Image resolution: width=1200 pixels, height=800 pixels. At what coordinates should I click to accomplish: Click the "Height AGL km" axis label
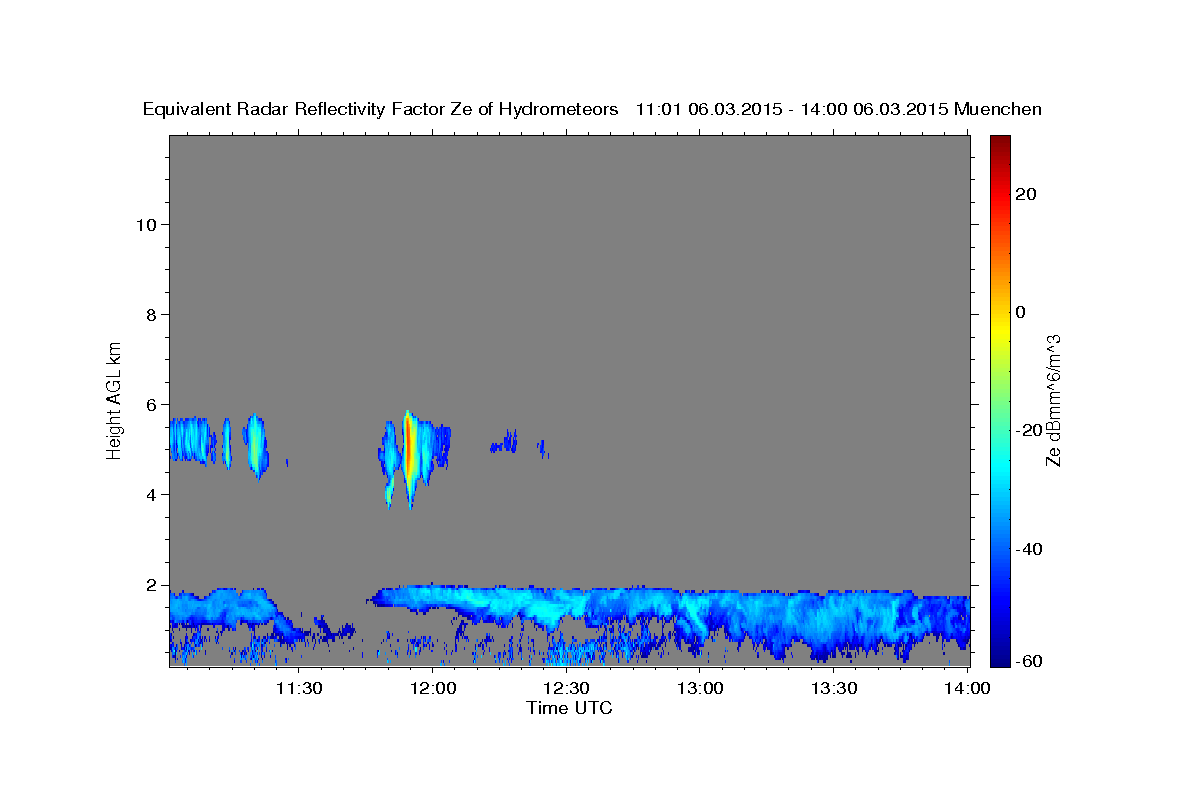(115, 399)
